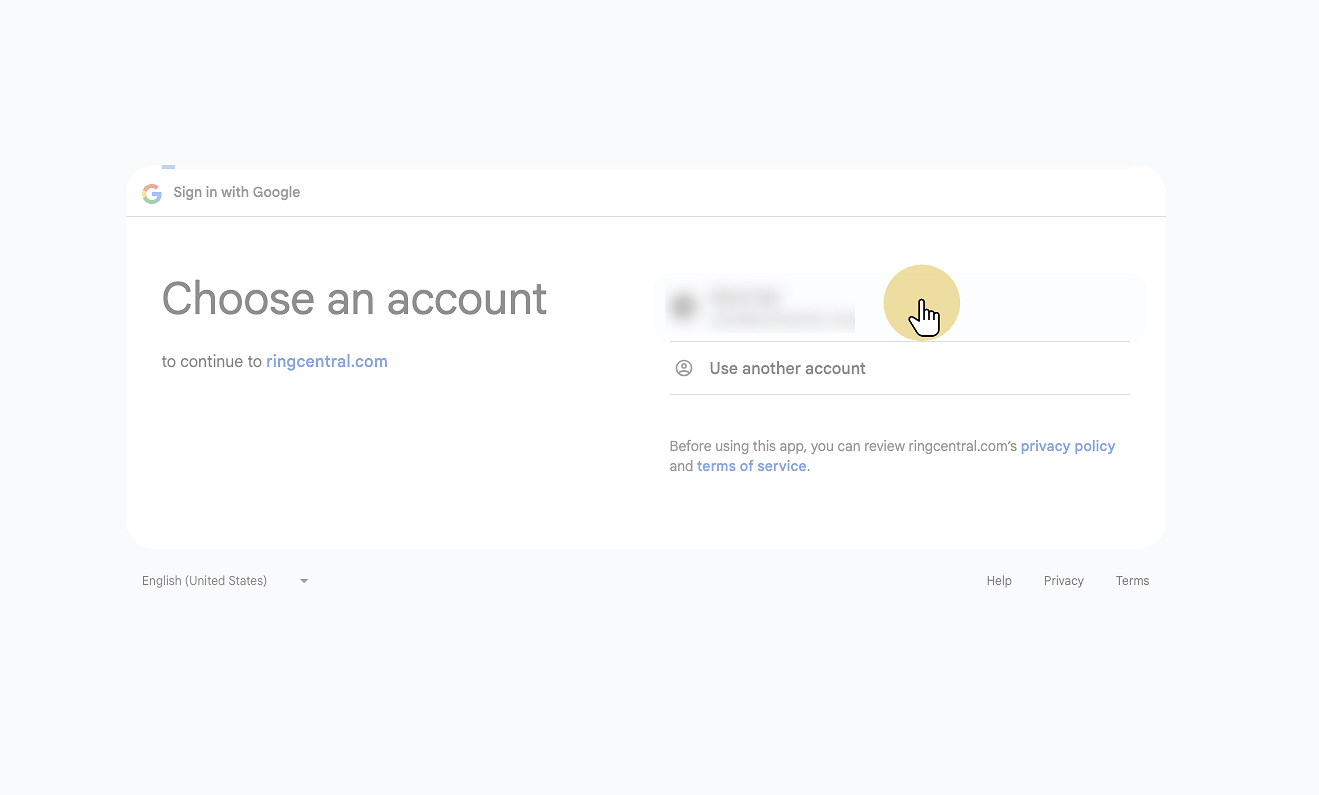1319x795 pixels.
Task: Open the privacy policy link
Action: [1067, 446]
